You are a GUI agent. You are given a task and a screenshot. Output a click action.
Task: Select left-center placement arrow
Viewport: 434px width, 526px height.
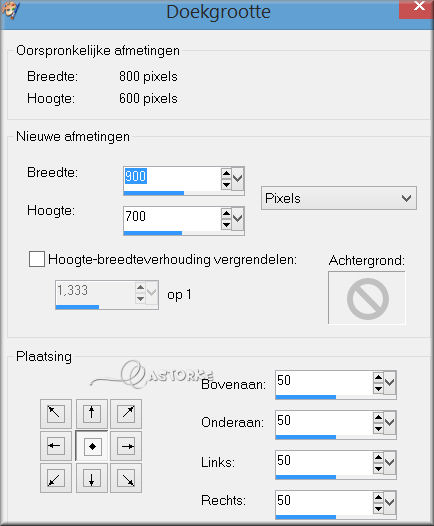[56, 446]
